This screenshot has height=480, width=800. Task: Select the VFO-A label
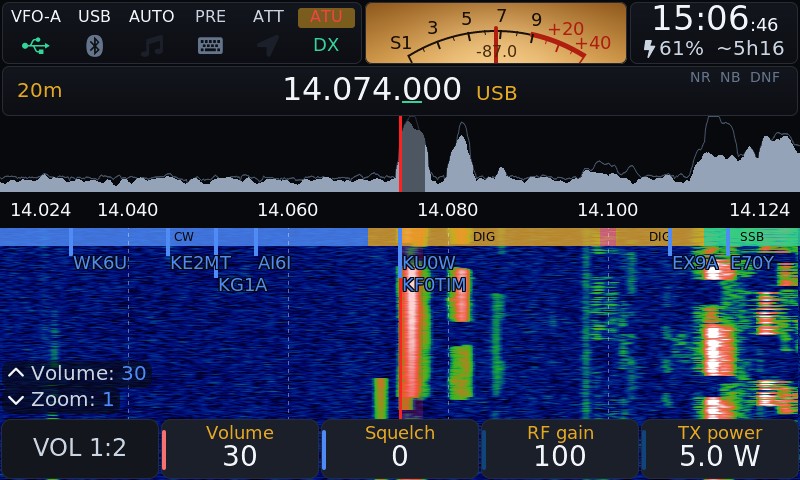[36, 17]
